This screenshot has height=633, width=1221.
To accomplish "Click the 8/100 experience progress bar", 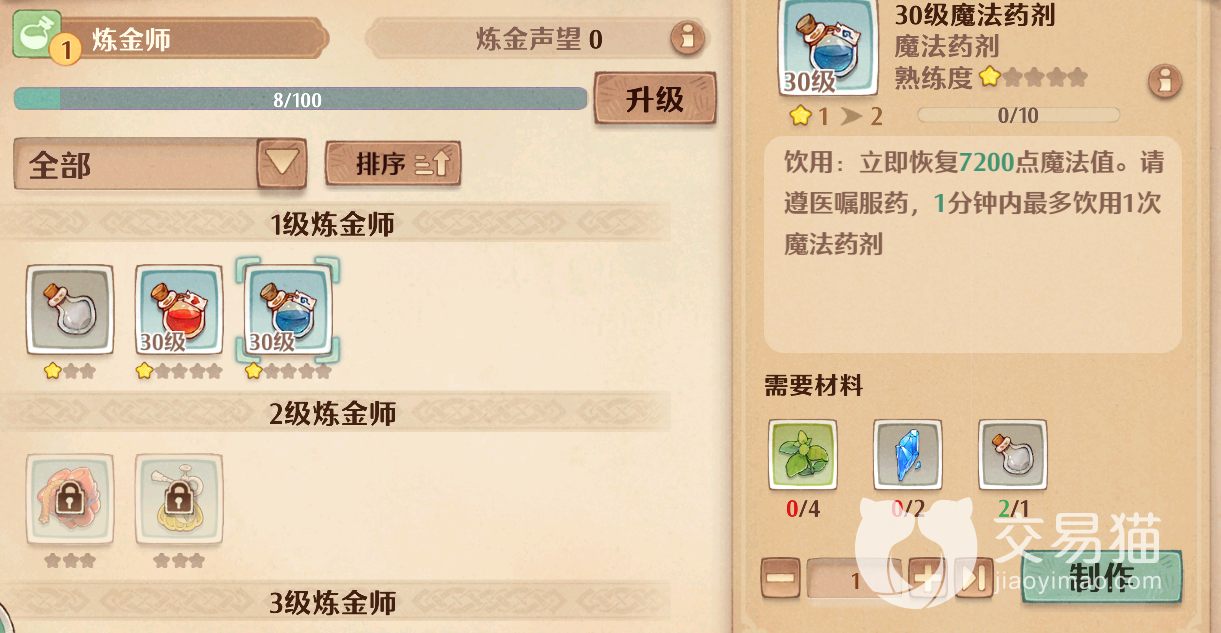I will click(x=300, y=99).
